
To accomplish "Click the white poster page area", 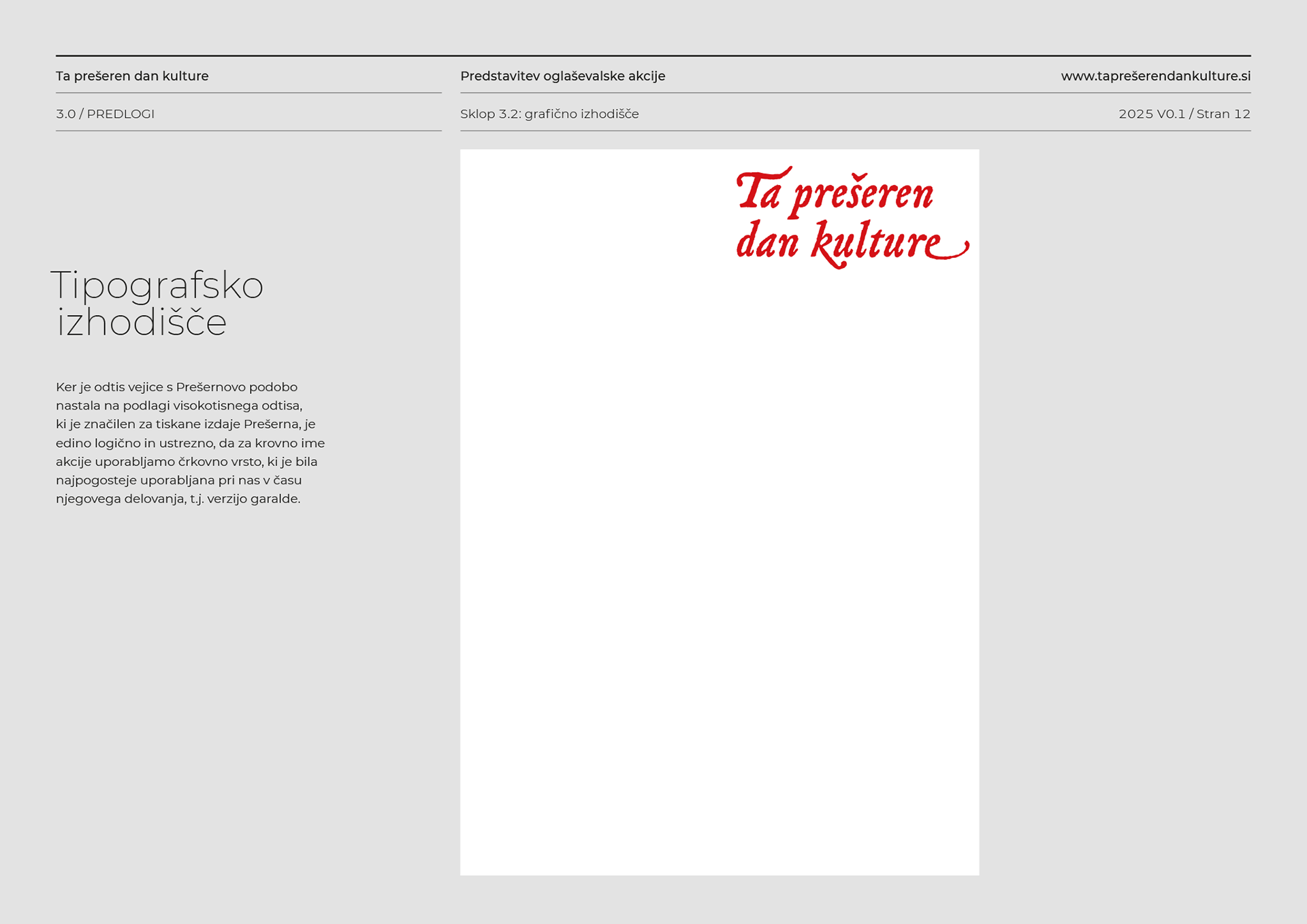I will point(720,544).
